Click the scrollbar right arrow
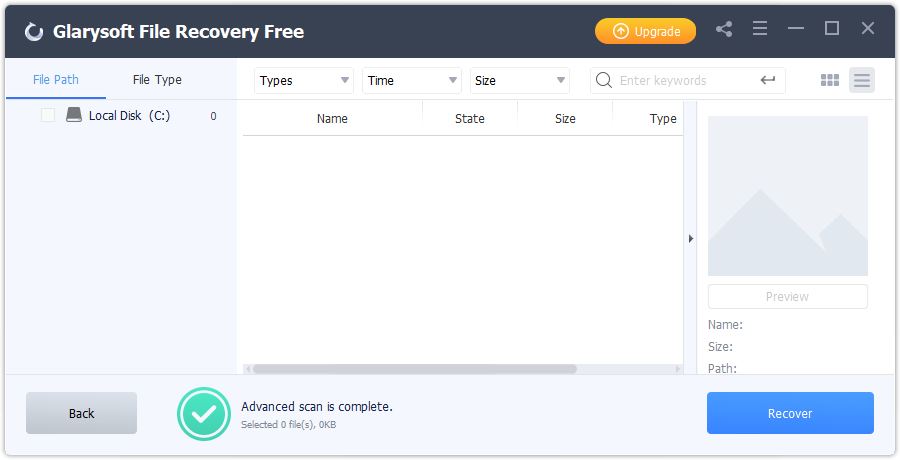The width and height of the screenshot is (900, 460). [x=678, y=369]
